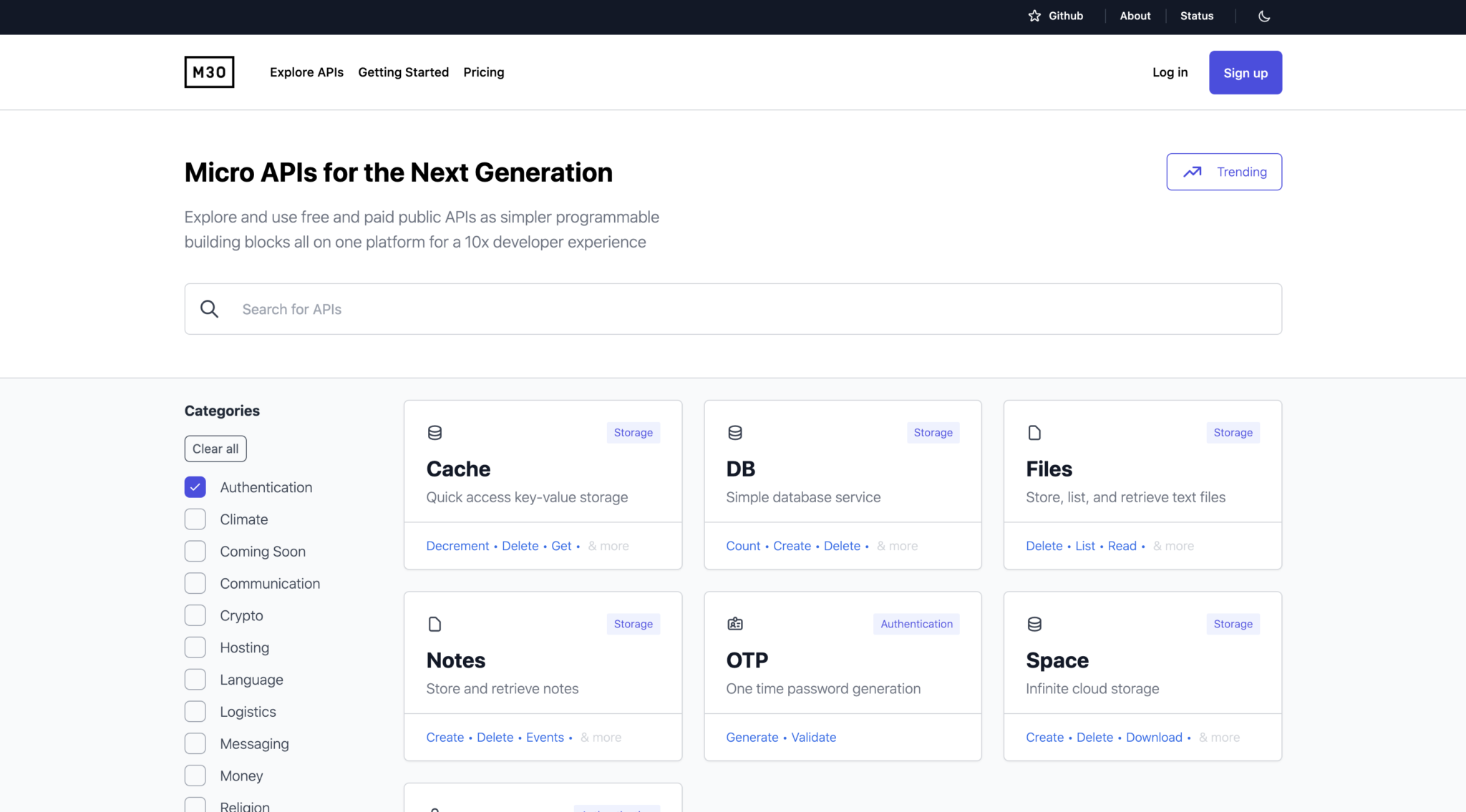The width and height of the screenshot is (1466, 812).
Task: Check the Crypto category checkbox
Action: click(x=194, y=615)
